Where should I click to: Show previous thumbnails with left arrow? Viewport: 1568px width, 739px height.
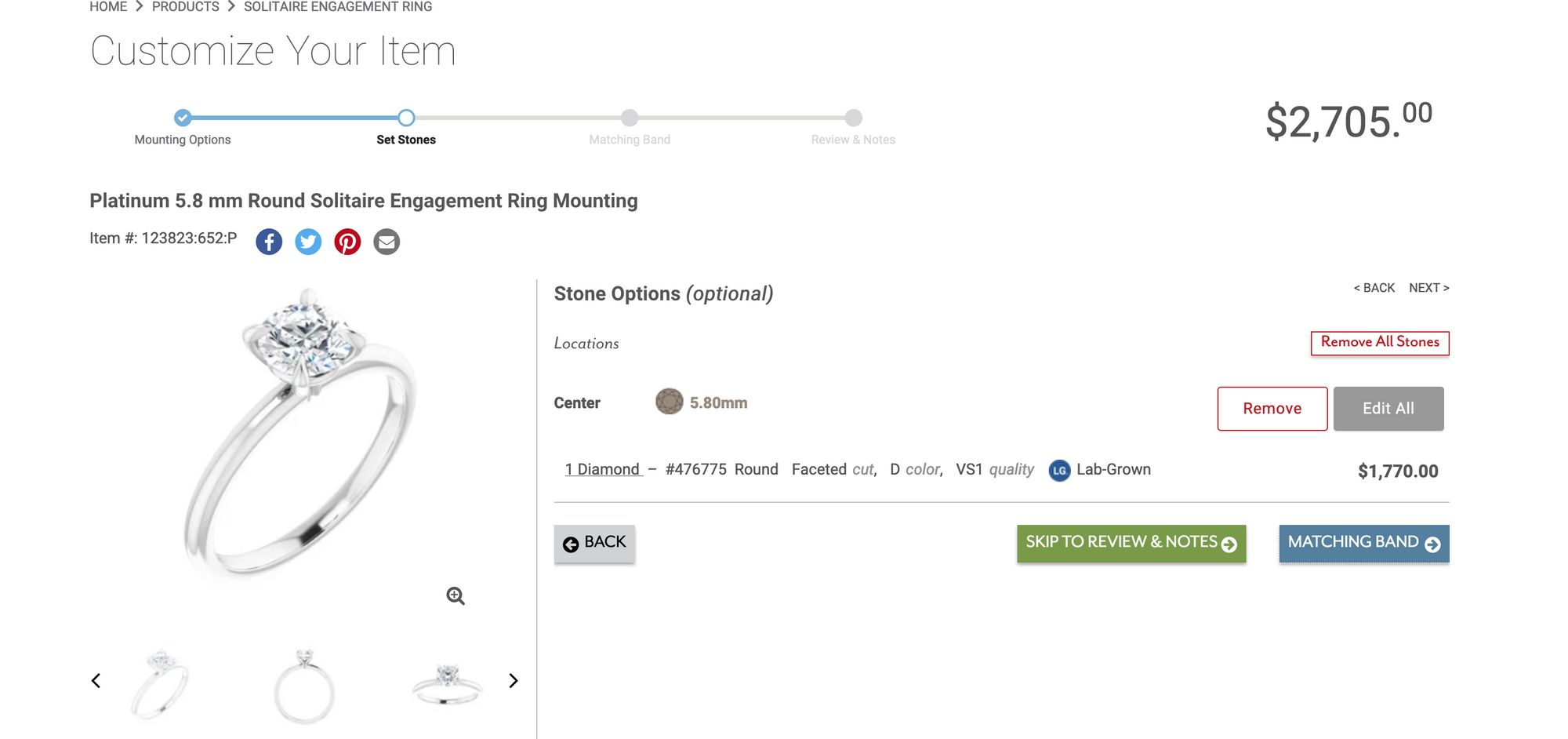(x=96, y=680)
